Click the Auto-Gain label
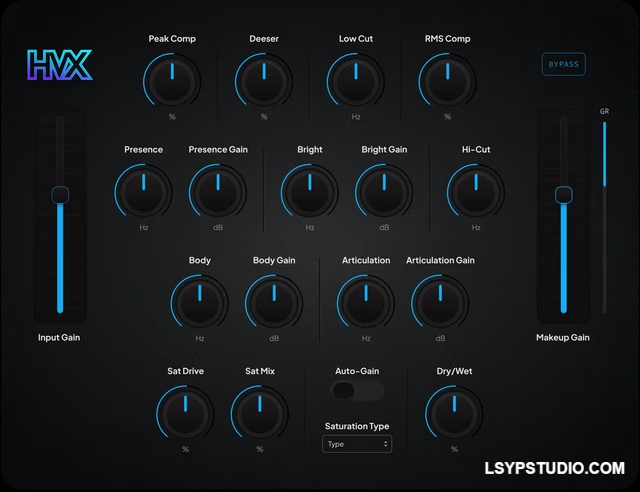Screen dimensions: 640x492 tap(357, 371)
